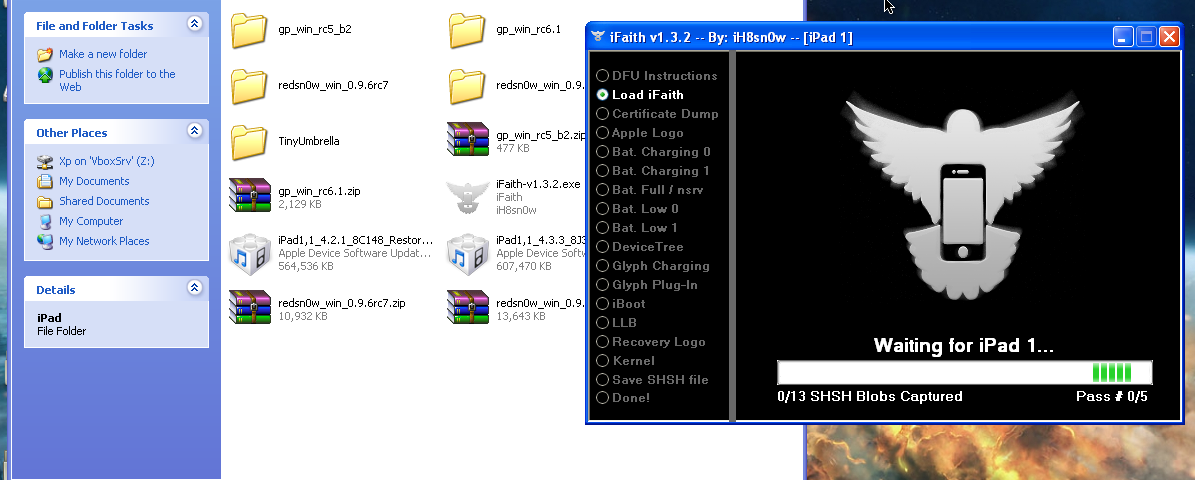Screen dimensions: 1195x480
Task: Click the 'gp_win_rc5_b2' folder name
Action: point(315,30)
